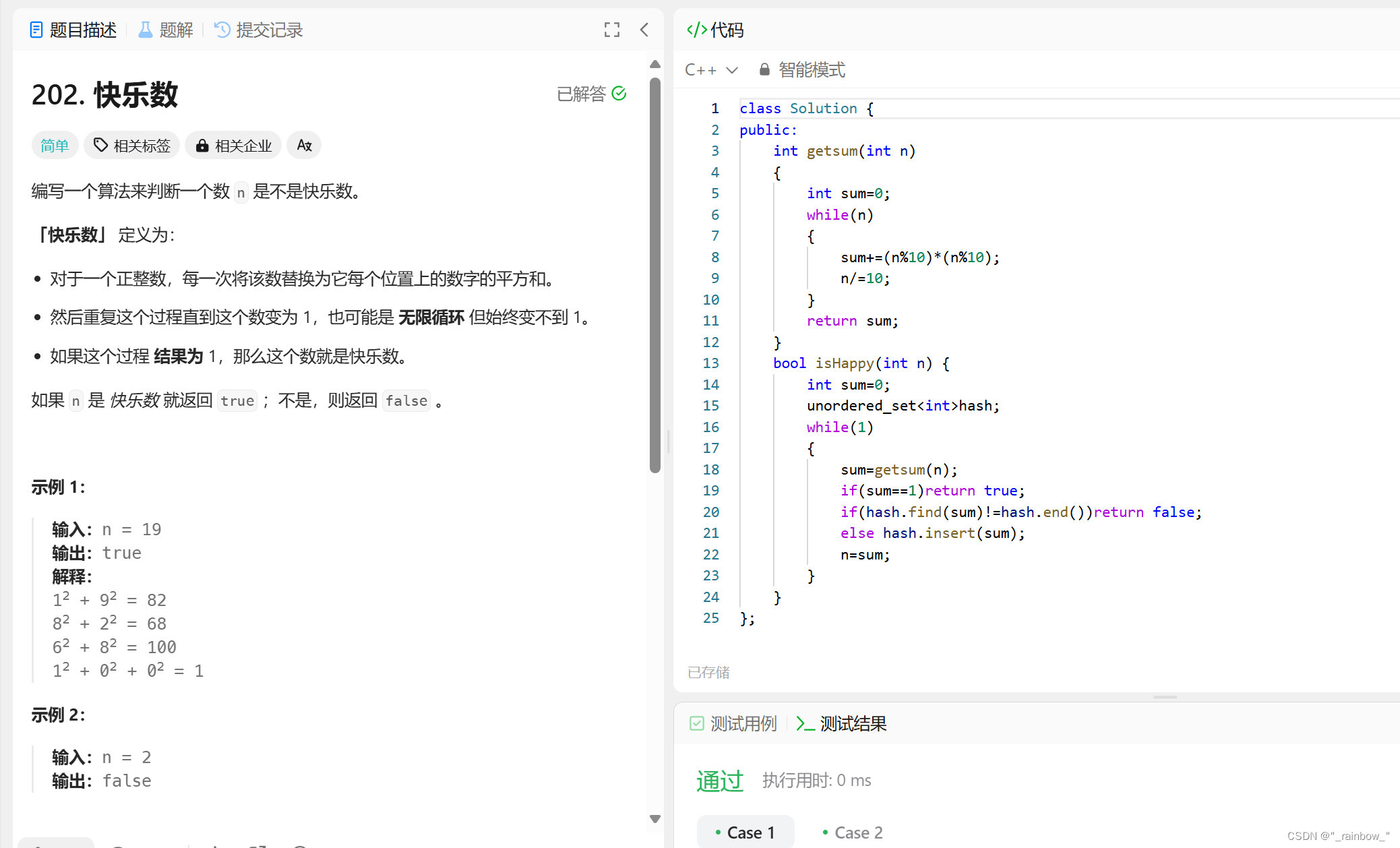Viewport: 1400px width, 848px height.
Task: Open the 测试结果 tab
Action: coord(841,723)
